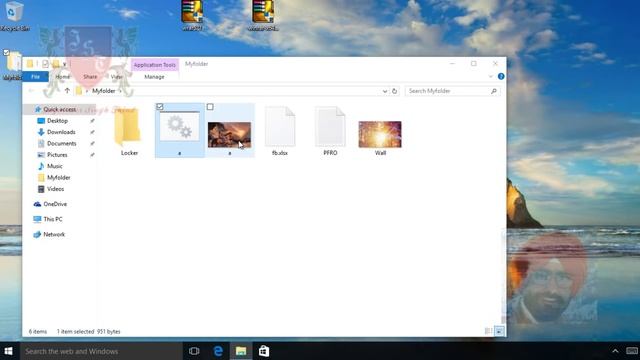Go back with the Back arrow
The width and height of the screenshot is (640, 360).
[x=32, y=91]
